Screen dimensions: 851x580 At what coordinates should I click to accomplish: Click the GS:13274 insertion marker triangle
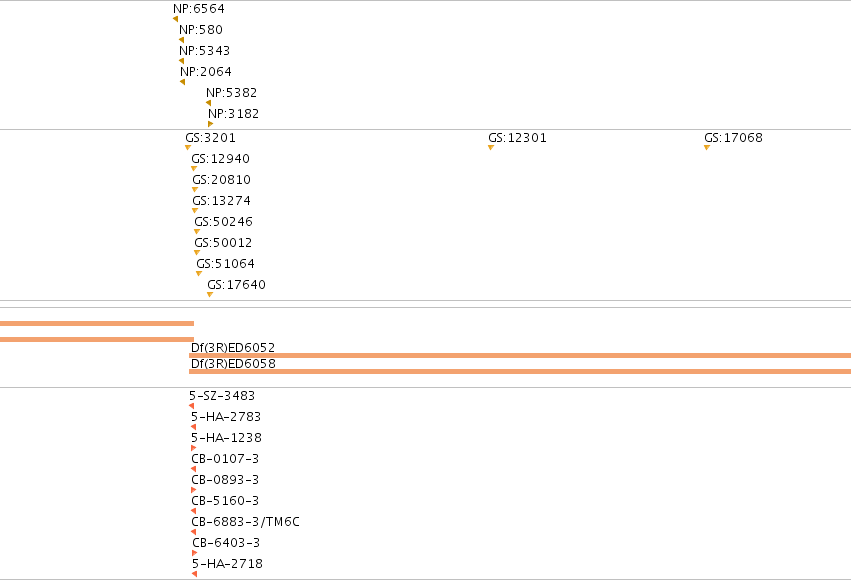click(195, 211)
